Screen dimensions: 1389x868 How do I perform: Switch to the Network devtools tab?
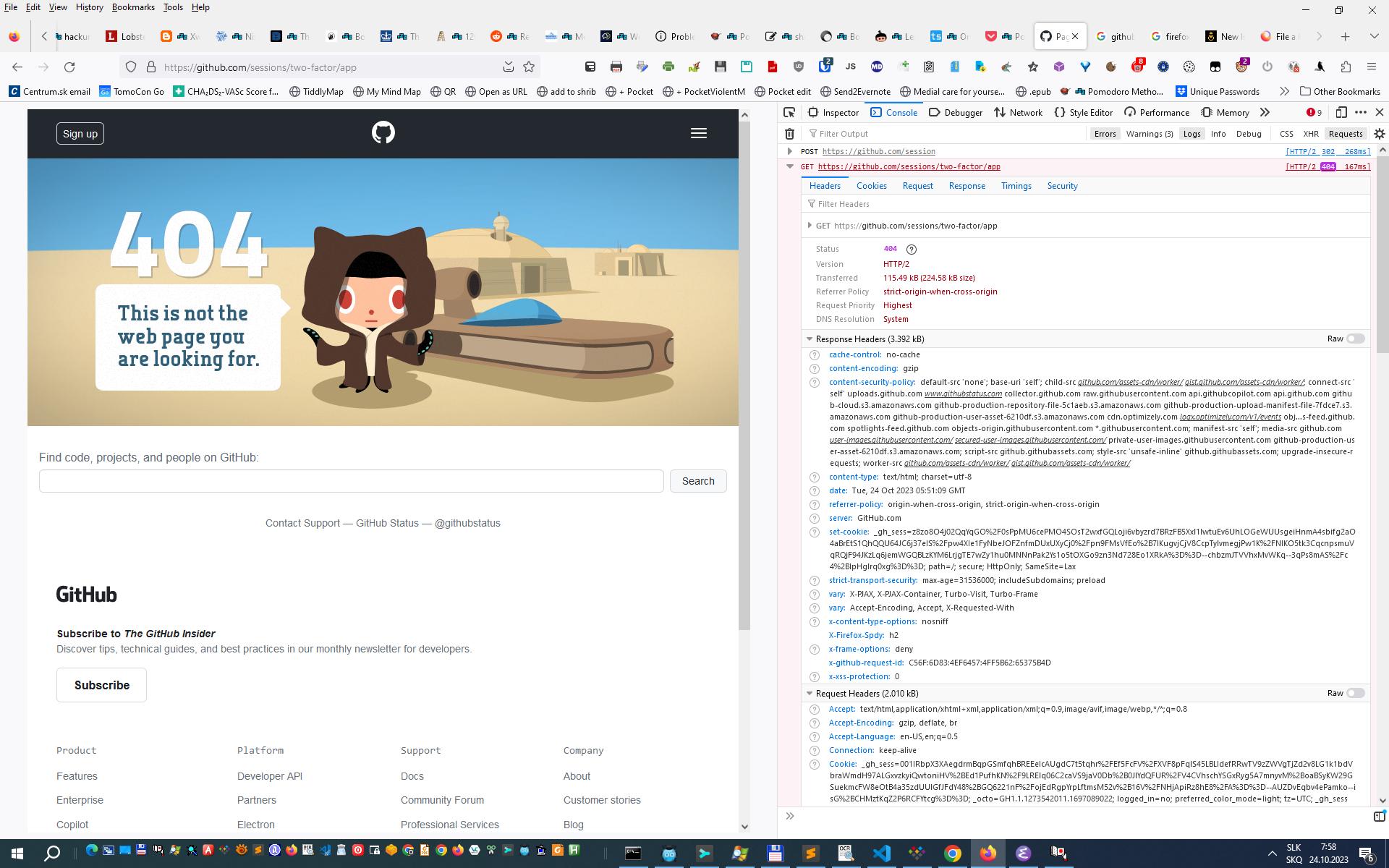point(1018,112)
